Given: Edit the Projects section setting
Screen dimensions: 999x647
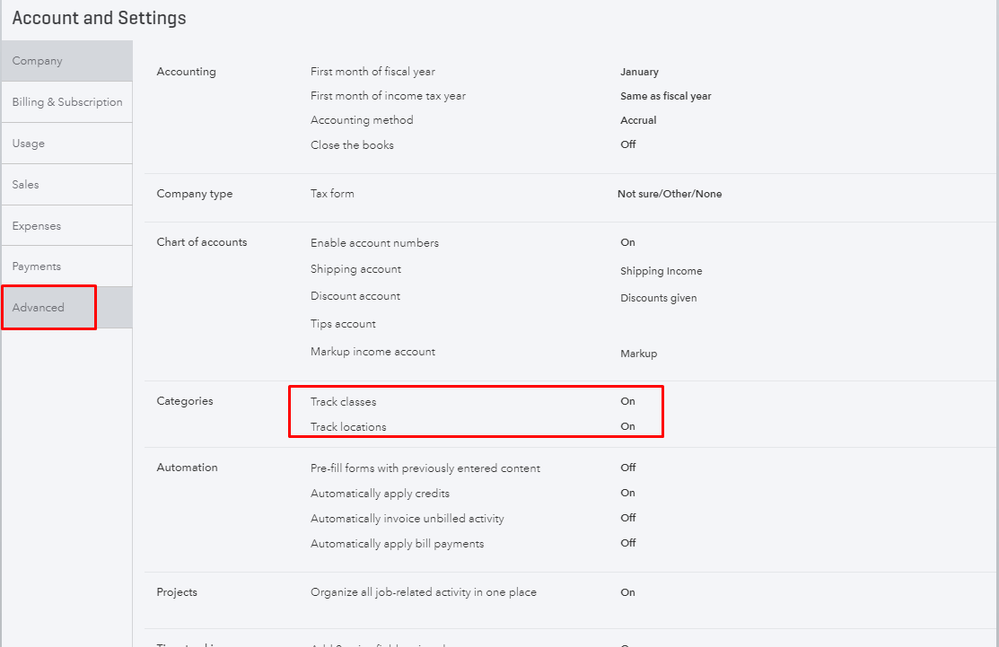Looking at the screenshot, I should [423, 592].
